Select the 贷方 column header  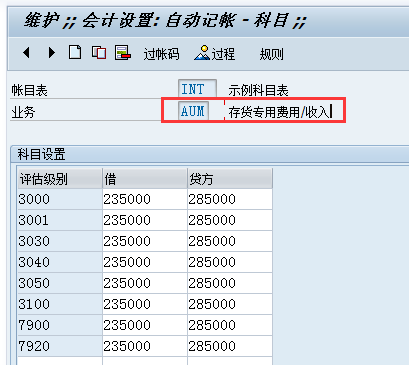pos(230,179)
